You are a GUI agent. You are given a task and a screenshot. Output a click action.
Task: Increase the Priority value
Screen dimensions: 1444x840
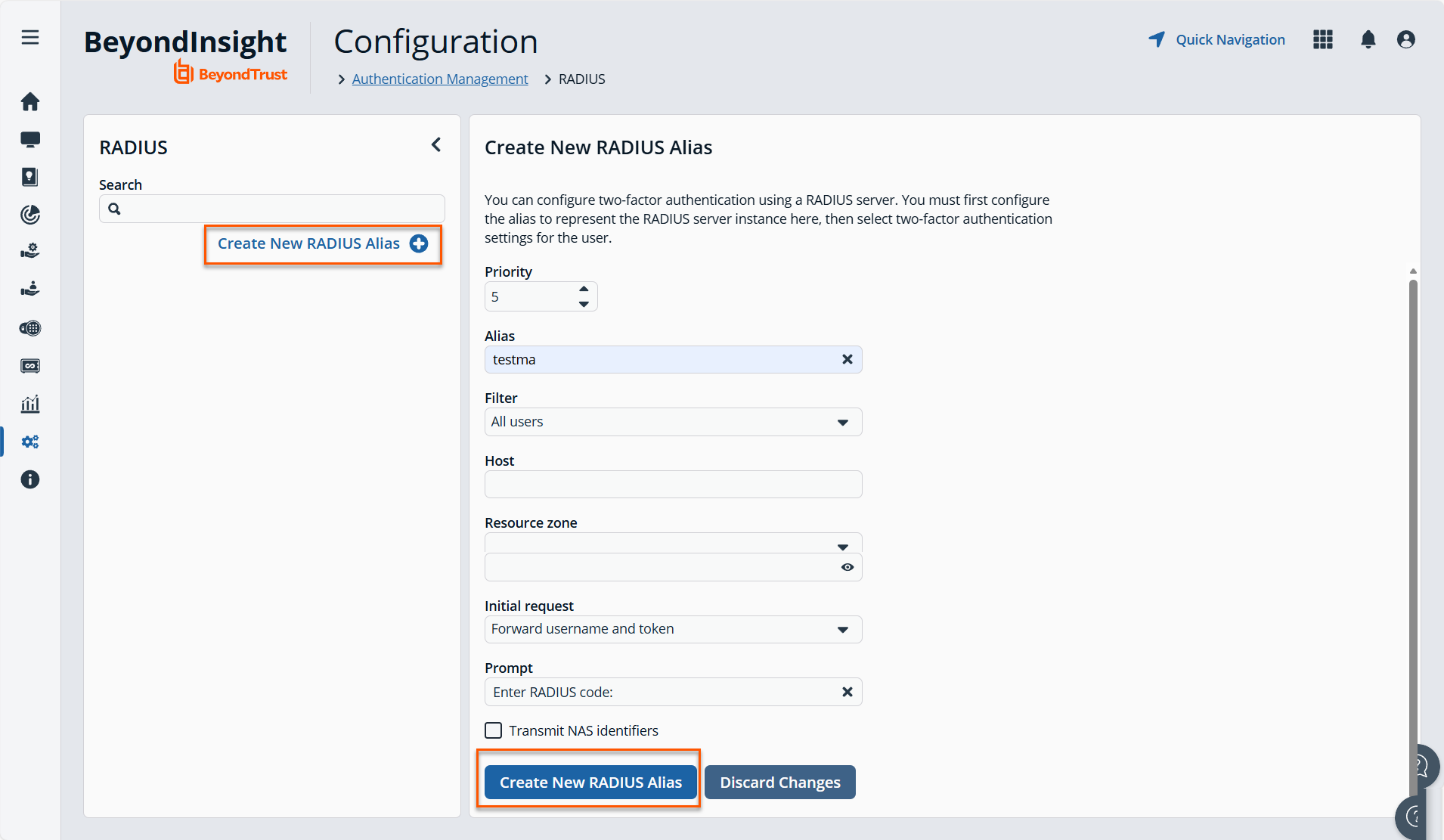point(584,289)
